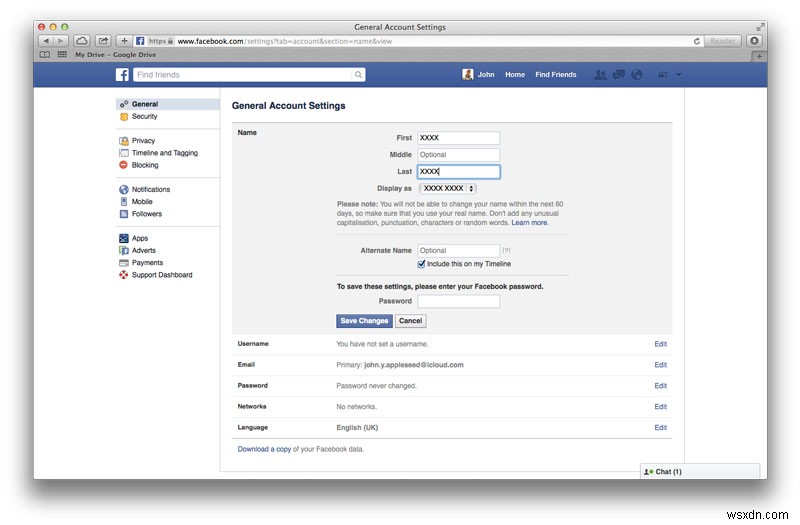Open Top Sites grid icon

(62, 55)
